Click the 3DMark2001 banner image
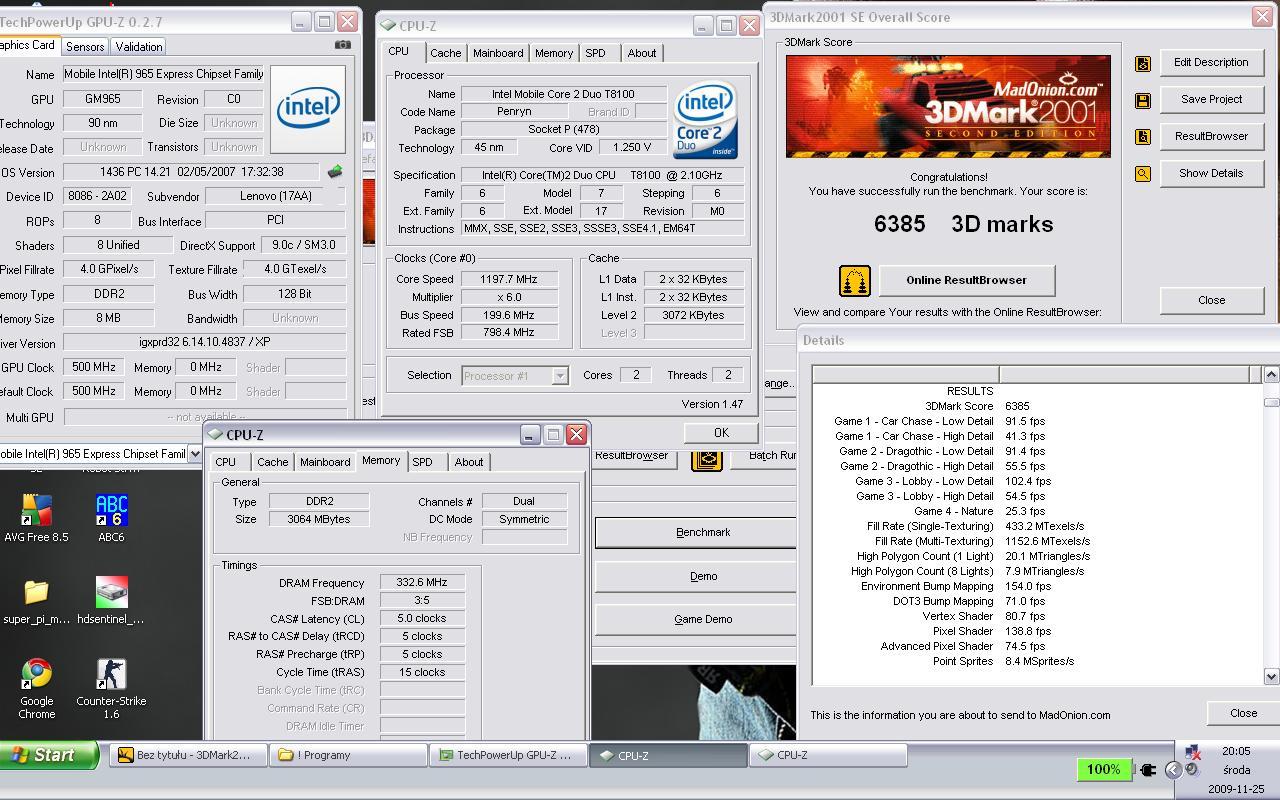This screenshot has height=800, width=1280. [x=948, y=106]
